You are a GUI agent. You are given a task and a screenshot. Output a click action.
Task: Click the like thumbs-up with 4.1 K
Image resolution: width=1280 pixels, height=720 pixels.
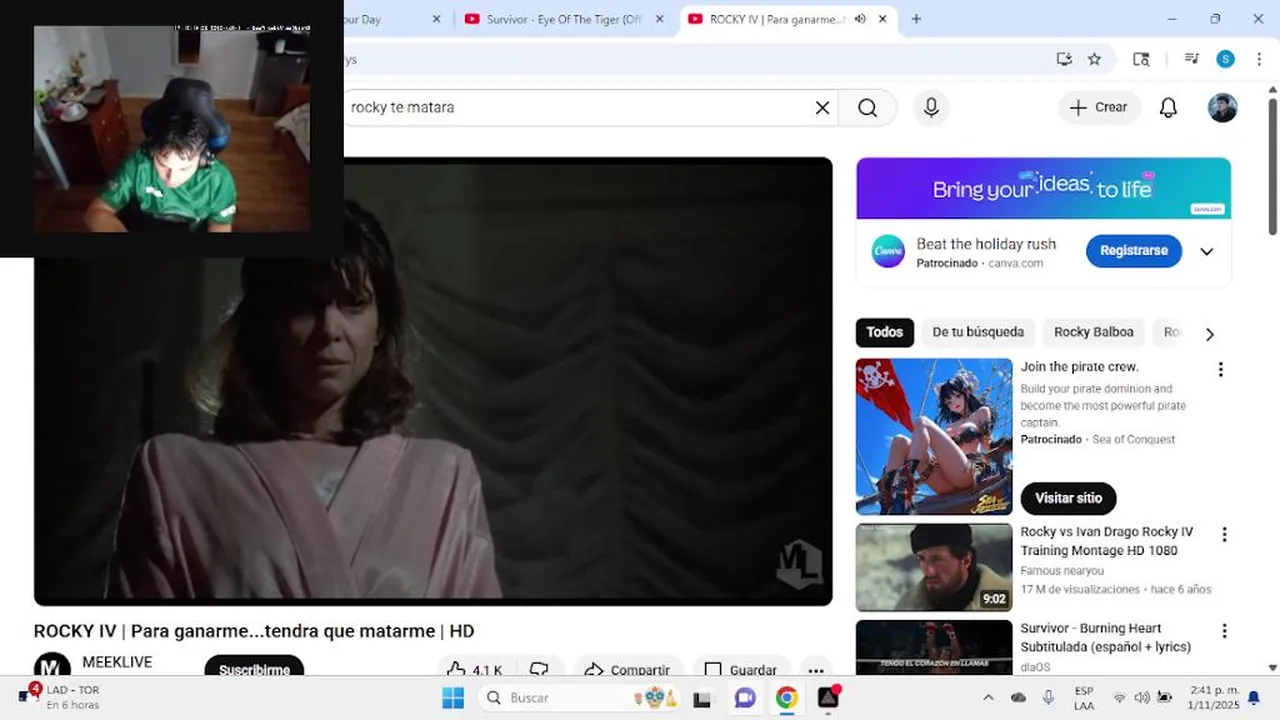click(x=474, y=670)
